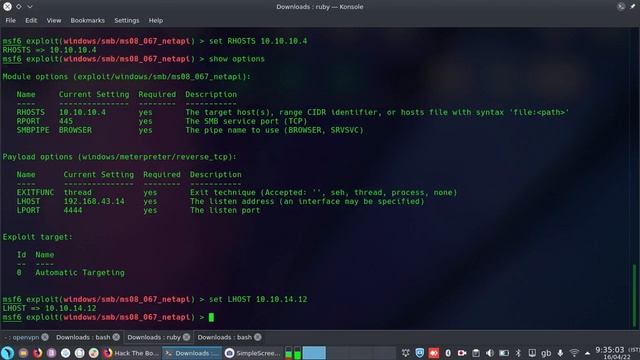Open the volume control in the tray
The image size is (640, 360).
pos(490,353)
